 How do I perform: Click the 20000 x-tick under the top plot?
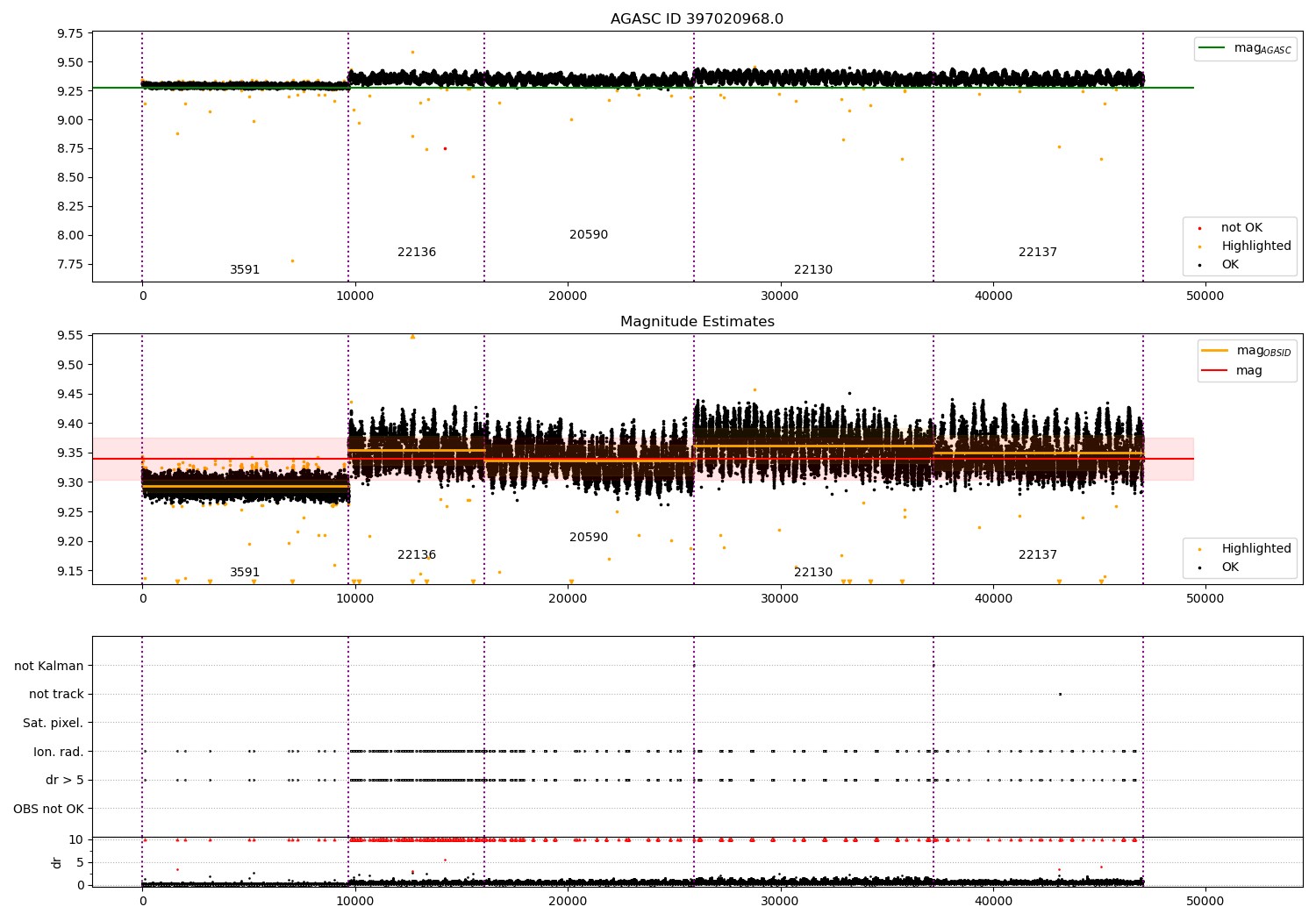(x=568, y=296)
